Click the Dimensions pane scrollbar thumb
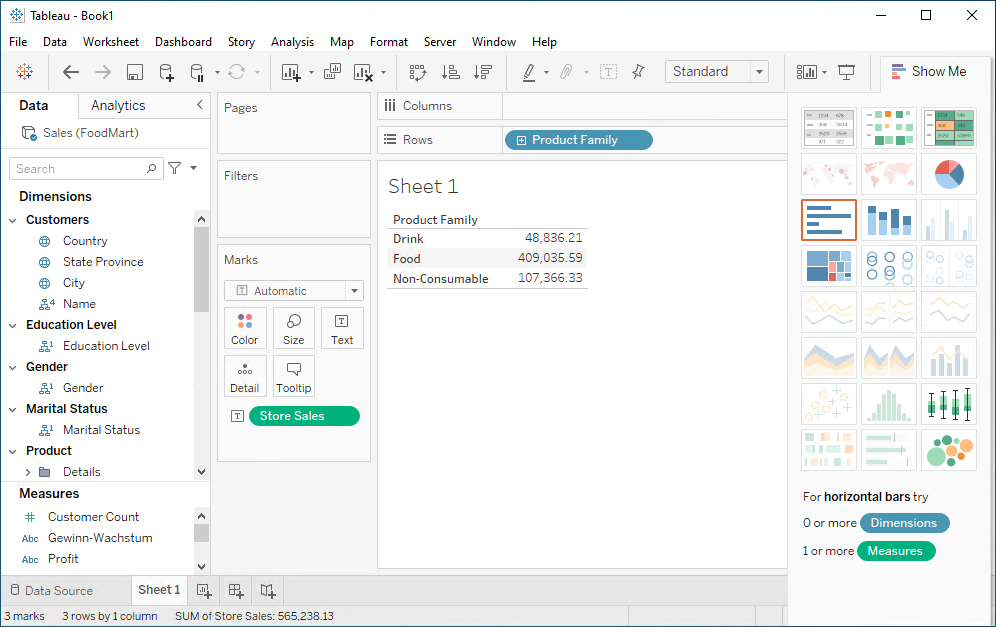The image size is (996, 627). (x=201, y=269)
